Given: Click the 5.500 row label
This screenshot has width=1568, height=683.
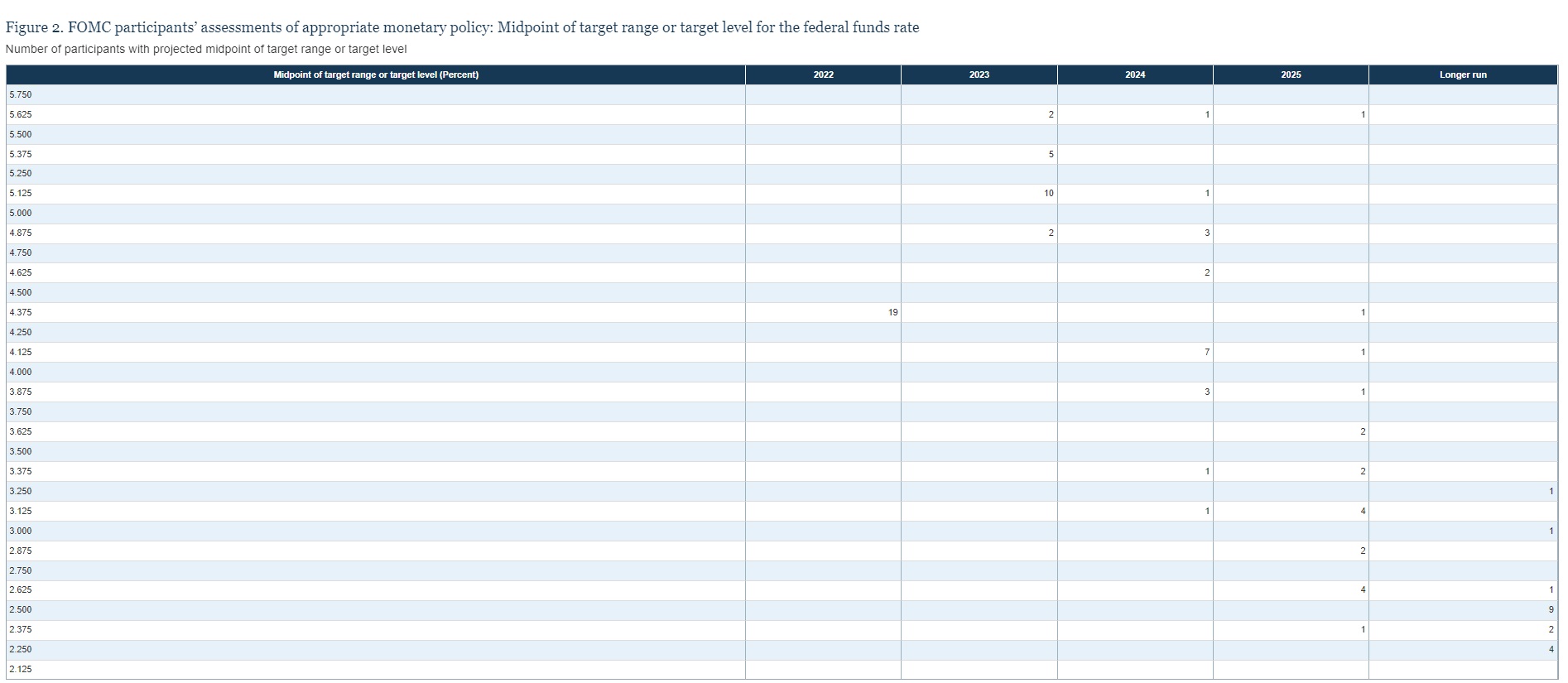Looking at the screenshot, I should [x=21, y=134].
